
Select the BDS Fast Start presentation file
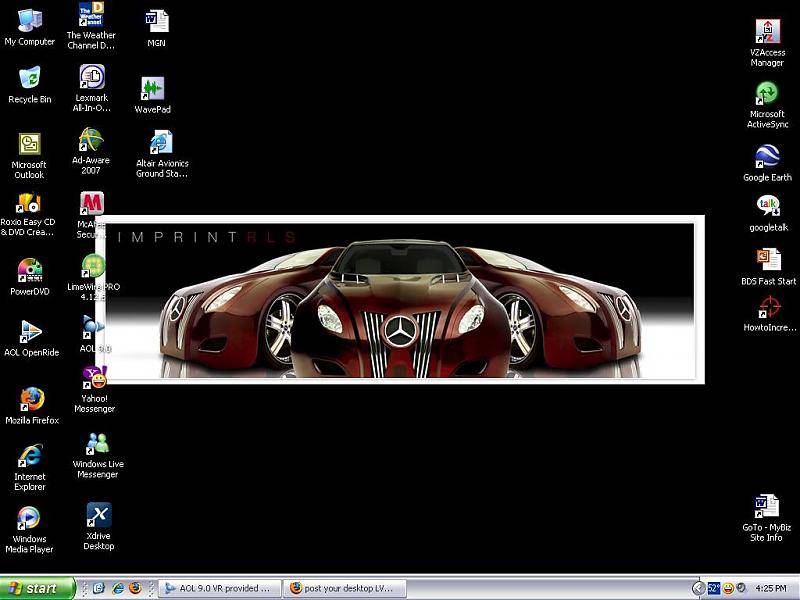click(x=768, y=266)
